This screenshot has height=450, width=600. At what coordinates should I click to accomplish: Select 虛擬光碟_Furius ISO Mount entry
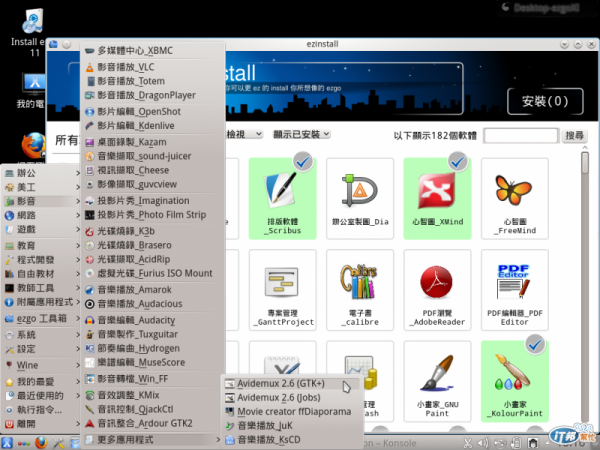point(153,274)
